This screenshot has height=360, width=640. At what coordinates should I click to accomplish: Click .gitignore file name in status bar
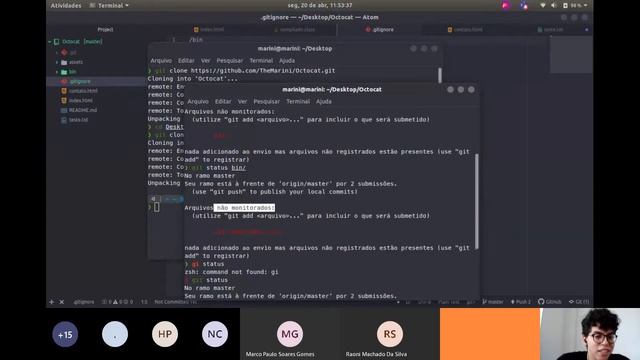84,302
